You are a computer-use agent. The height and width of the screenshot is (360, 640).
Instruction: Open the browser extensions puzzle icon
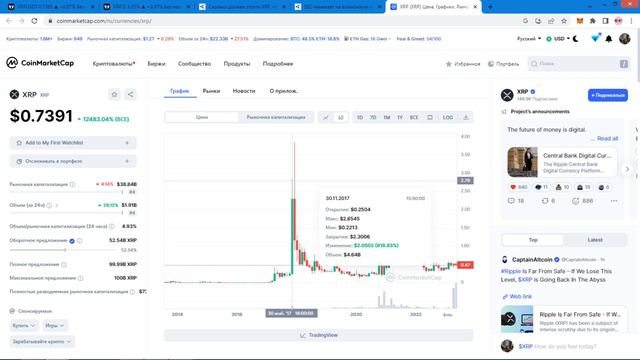(593, 21)
